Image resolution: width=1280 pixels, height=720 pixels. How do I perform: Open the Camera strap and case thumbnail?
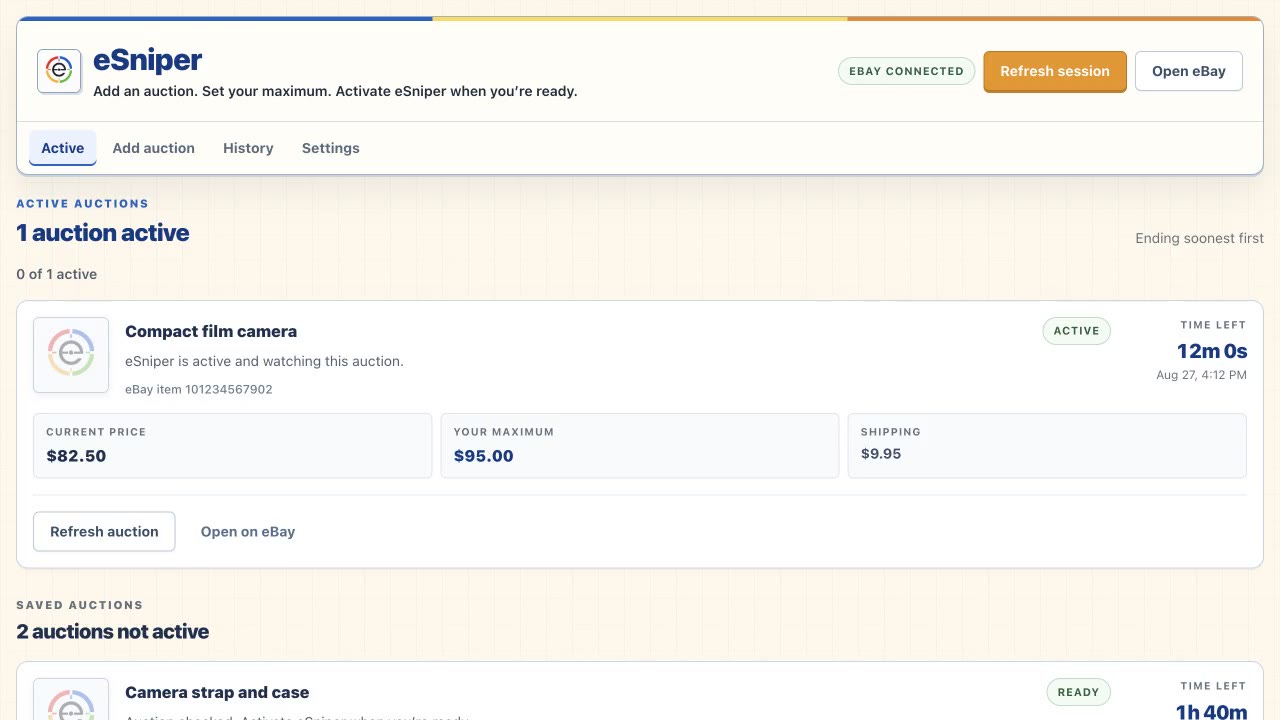pos(71,699)
